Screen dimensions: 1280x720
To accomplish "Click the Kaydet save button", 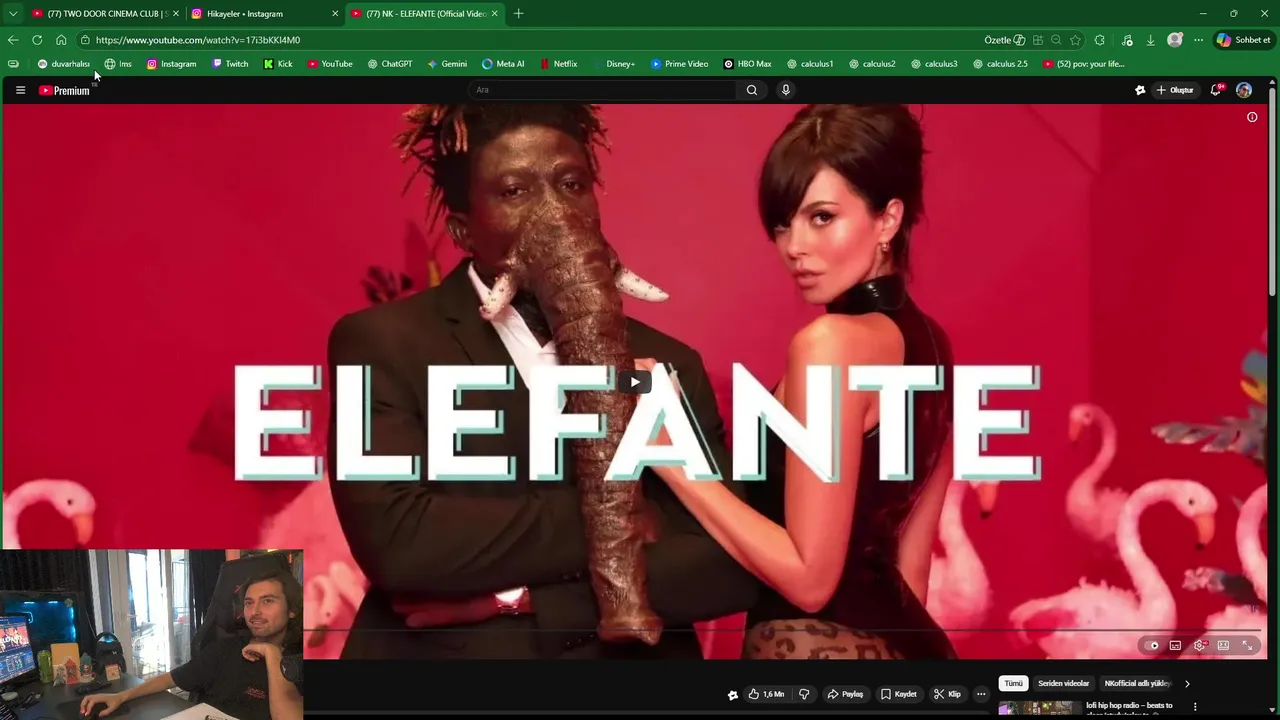I will 898,694.
